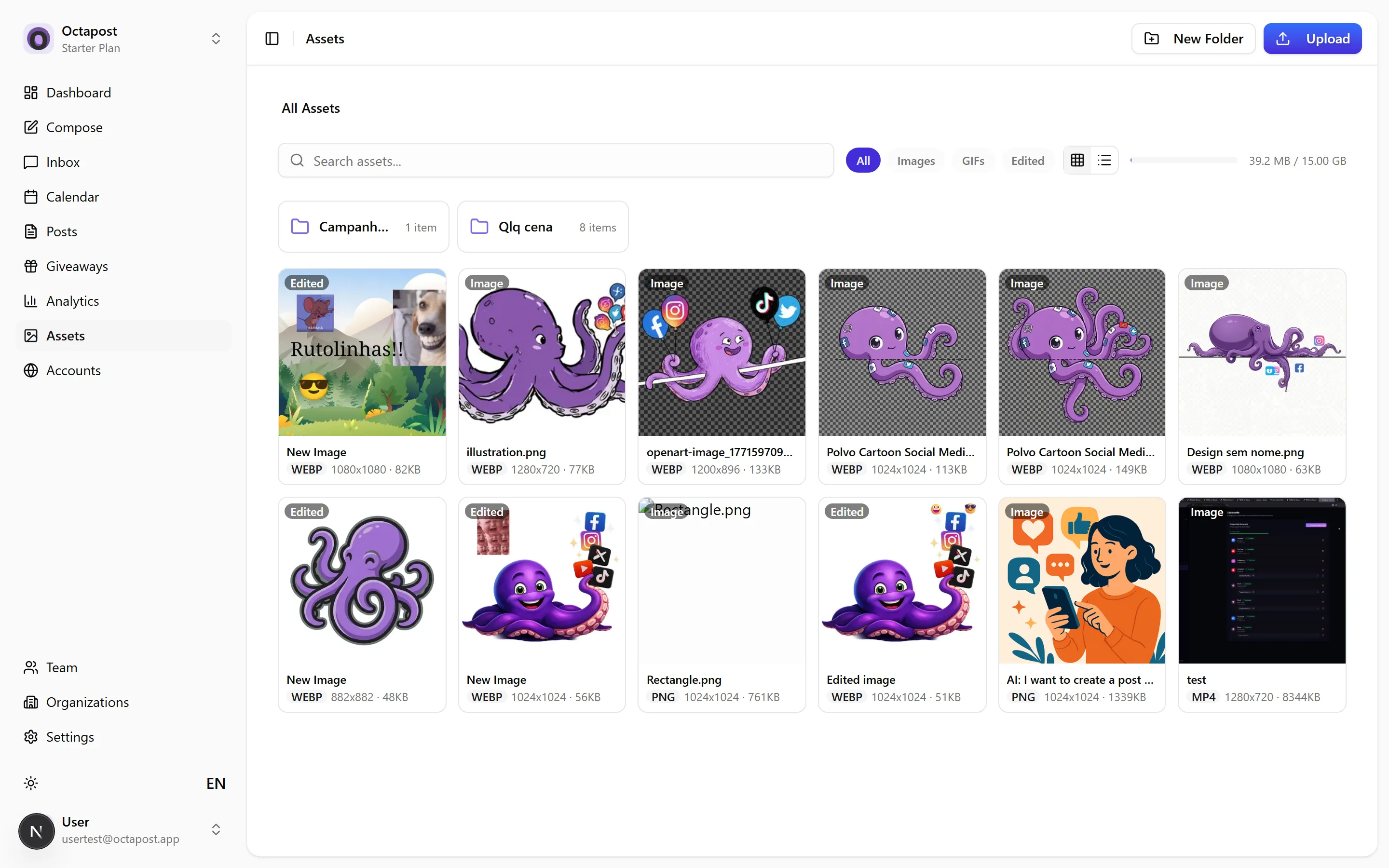Click the 8 items count label
The width and height of the screenshot is (1389, 868).
coord(598,227)
